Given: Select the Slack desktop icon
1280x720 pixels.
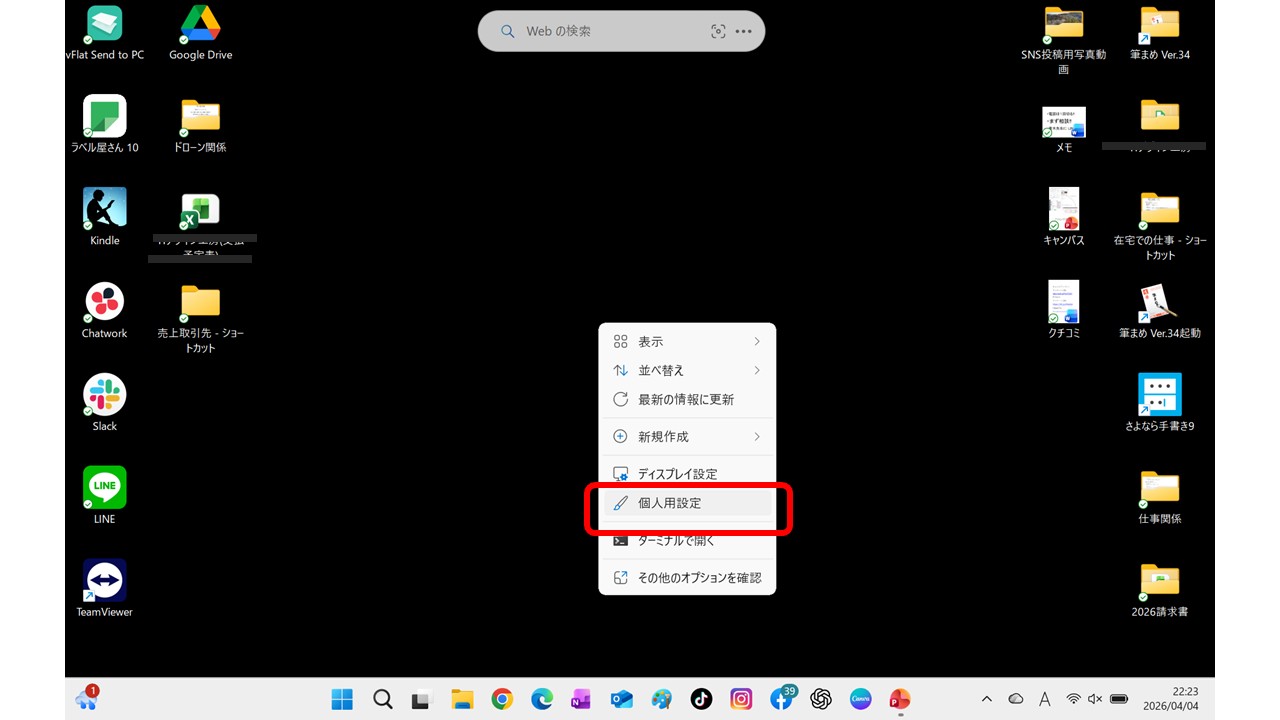Looking at the screenshot, I should (x=105, y=397).
